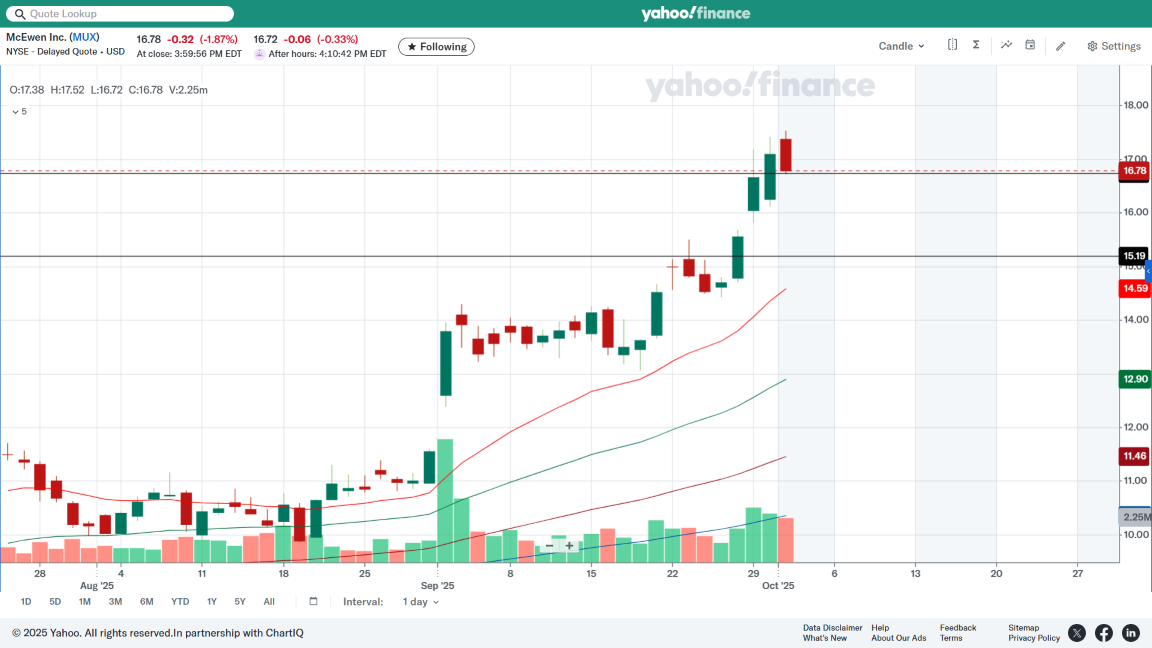
Task: Open the Privacy Policy footer link
Action: tap(1034, 638)
